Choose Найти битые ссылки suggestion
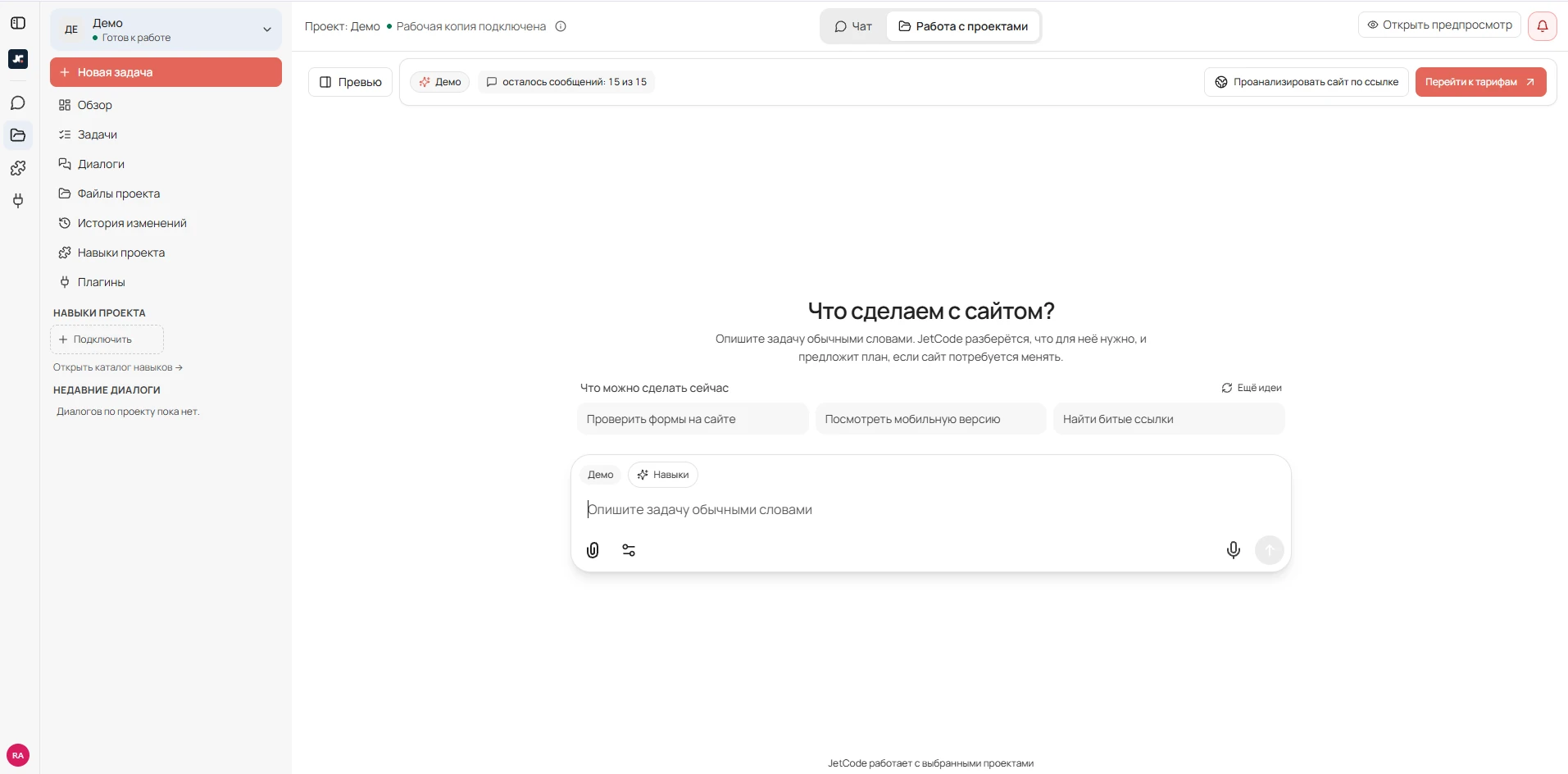This screenshot has height=774, width=1568. point(1169,419)
